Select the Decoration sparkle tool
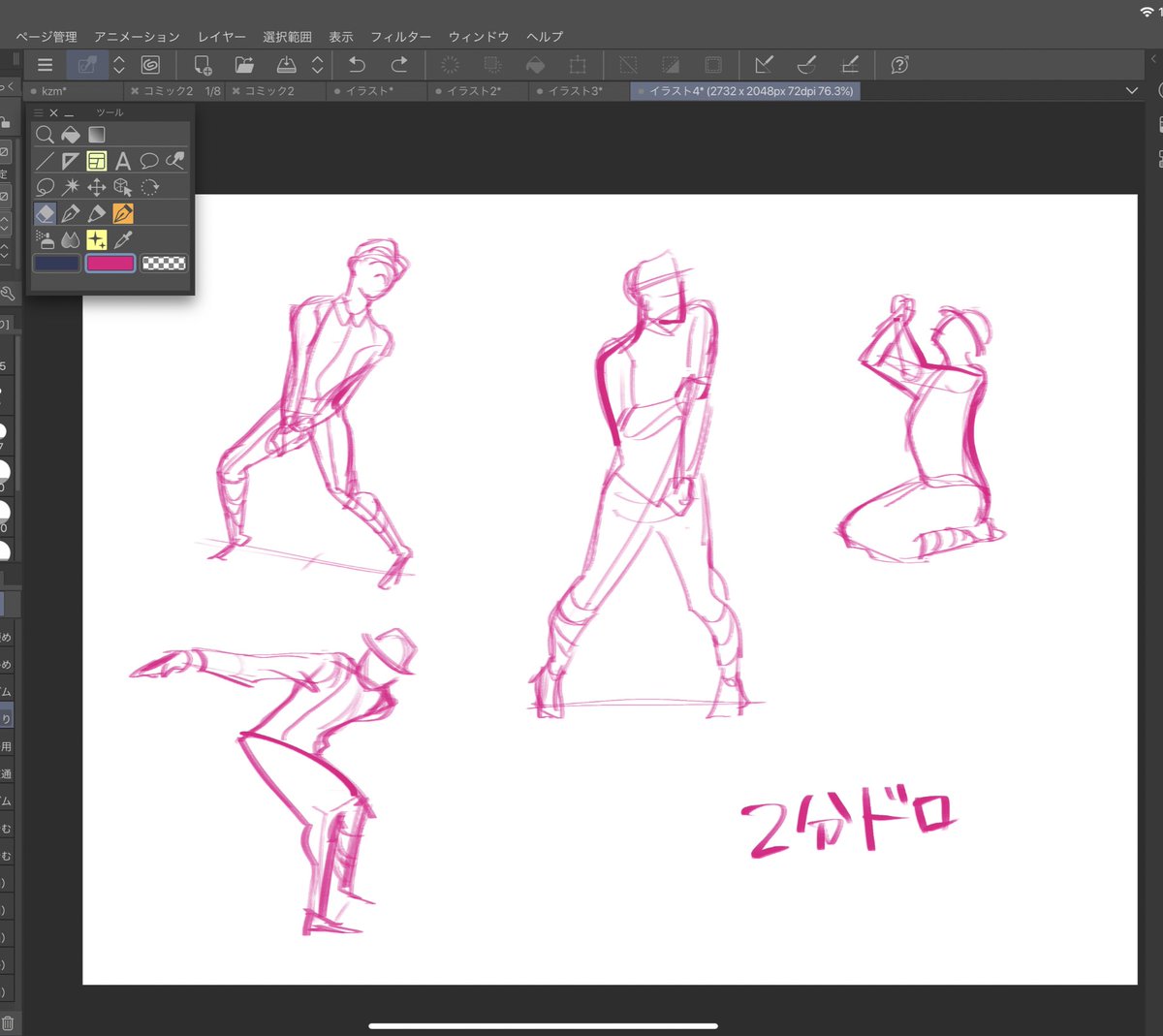 pyautogui.click(x=97, y=239)
